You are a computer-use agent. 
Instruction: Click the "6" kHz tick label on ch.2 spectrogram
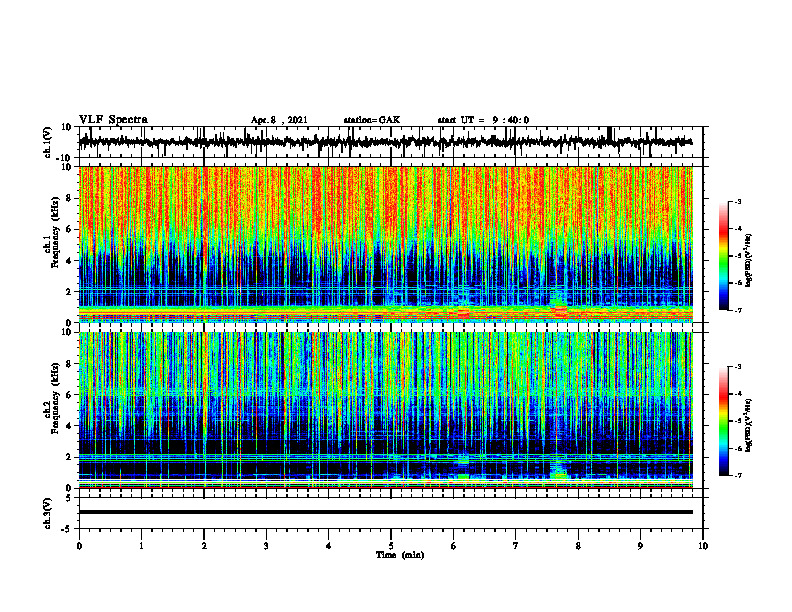69,395
